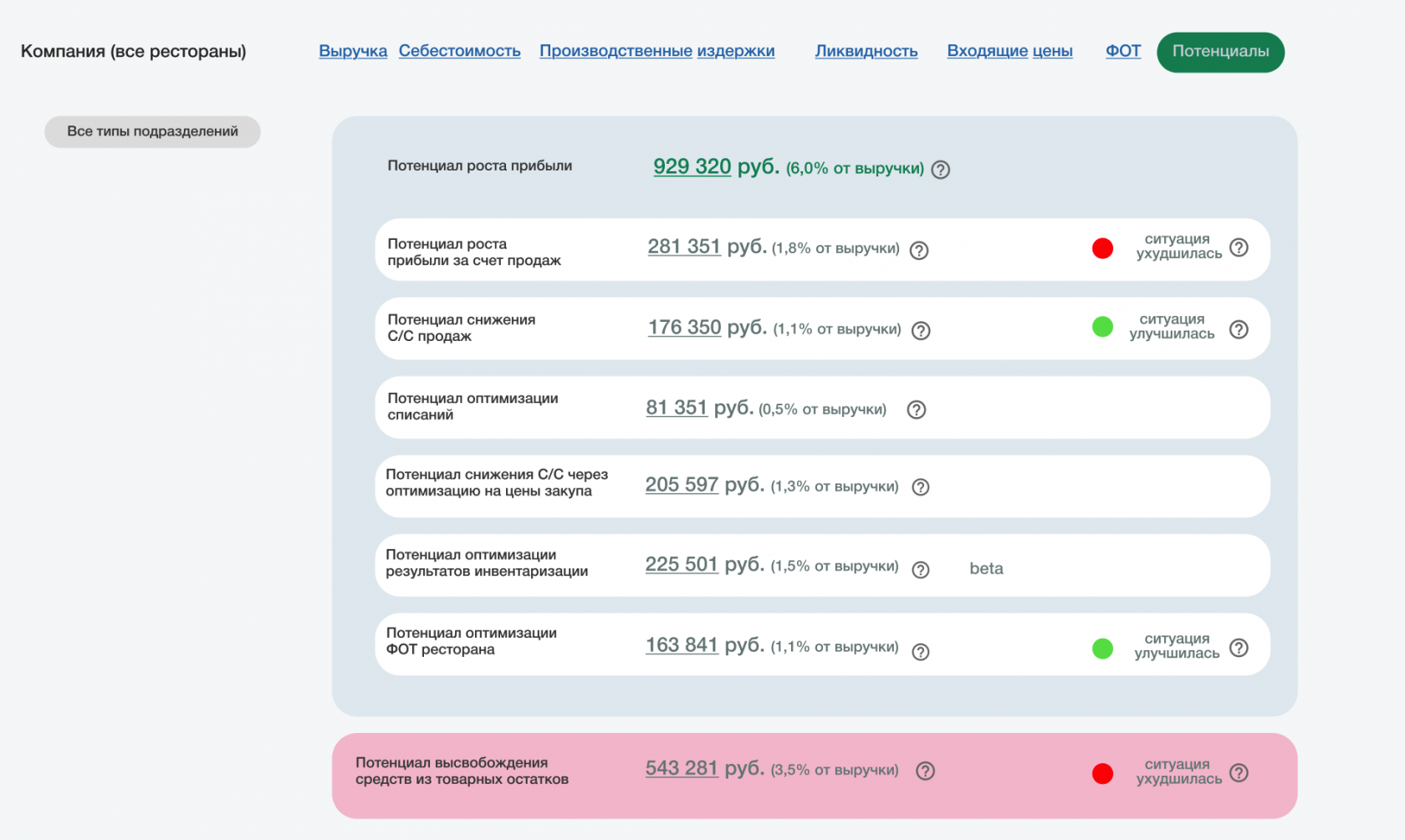Click help icon after sales profit 'ситуация ухудшилась'

(1239, 247)
